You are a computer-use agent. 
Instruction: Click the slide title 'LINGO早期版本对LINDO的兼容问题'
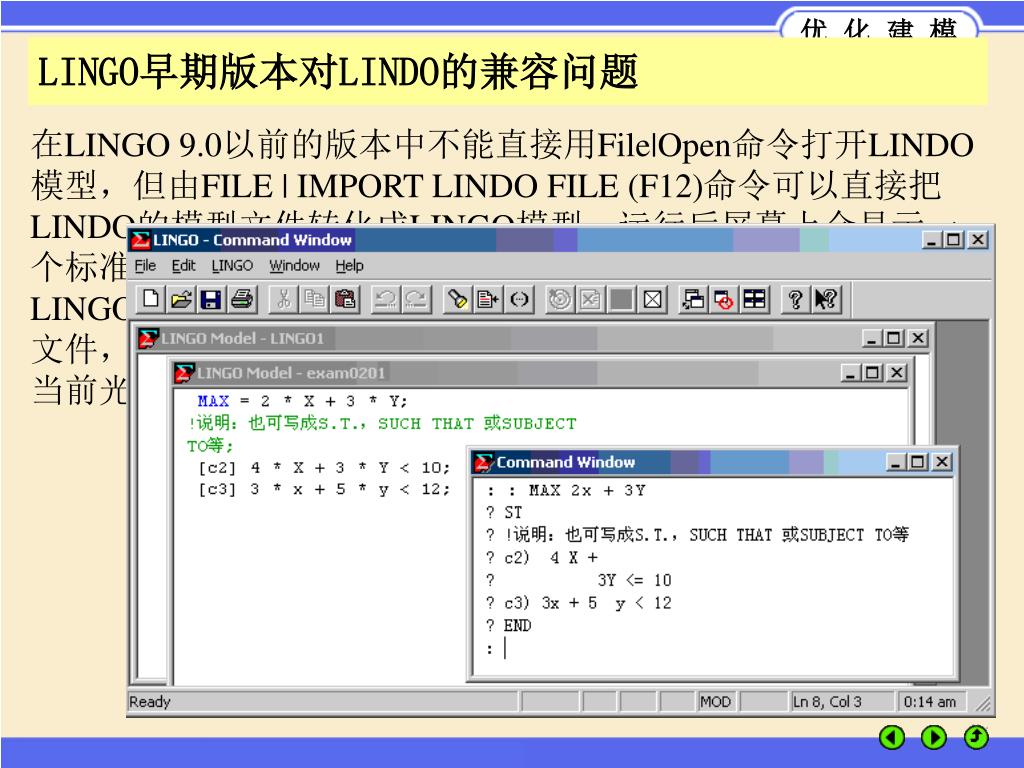click(338, 72)
